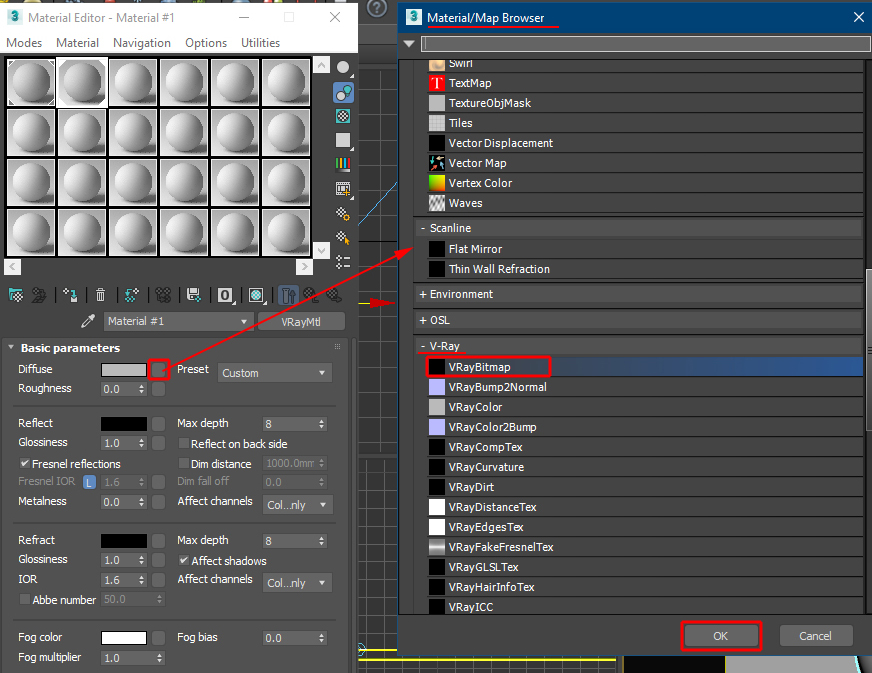Open the Material #1 name dropdown

pos(178,321)
